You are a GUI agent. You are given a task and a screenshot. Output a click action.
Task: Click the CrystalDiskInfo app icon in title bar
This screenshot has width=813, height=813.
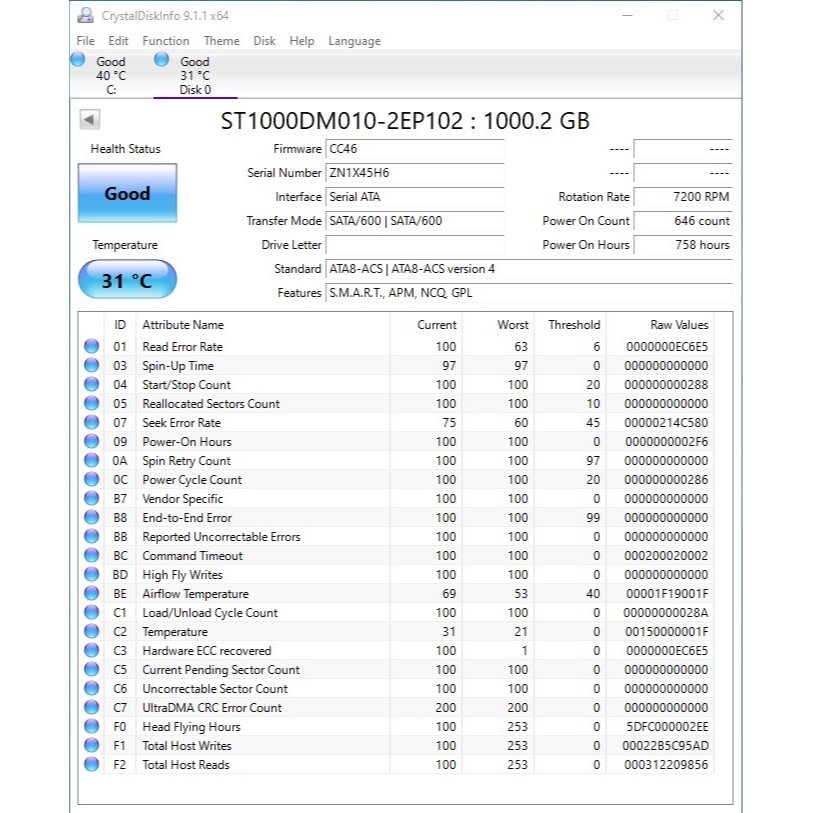(86, 15)
